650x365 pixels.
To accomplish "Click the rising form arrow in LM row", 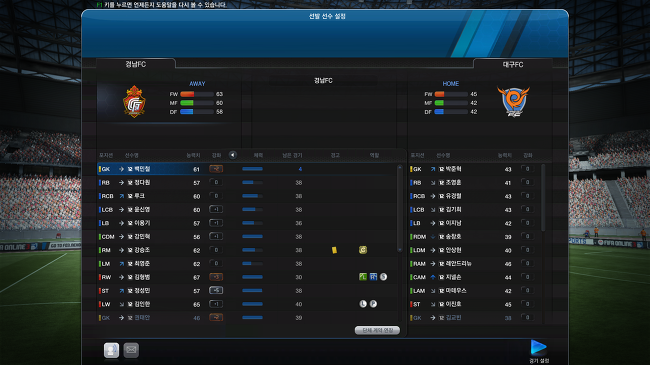I will point(121,264).
